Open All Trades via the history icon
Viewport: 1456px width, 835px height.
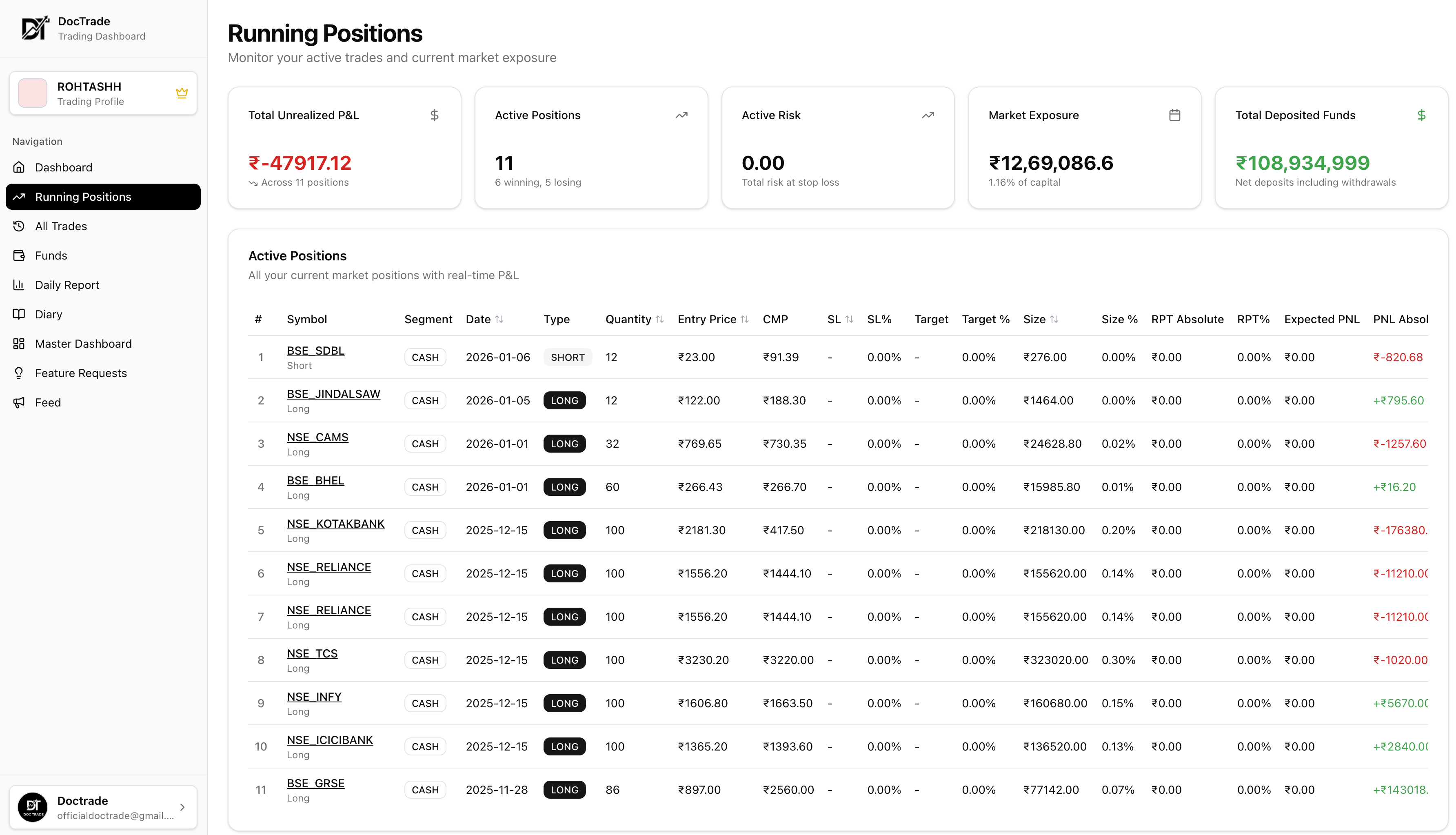[x=19, y=226]
